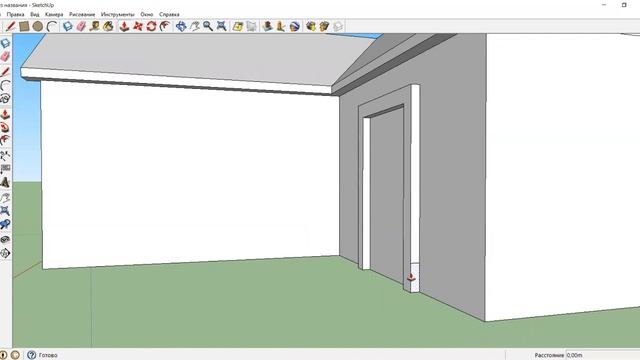Select the Offset tool in left vertical toolbar
640x360 pixels.
5,141
